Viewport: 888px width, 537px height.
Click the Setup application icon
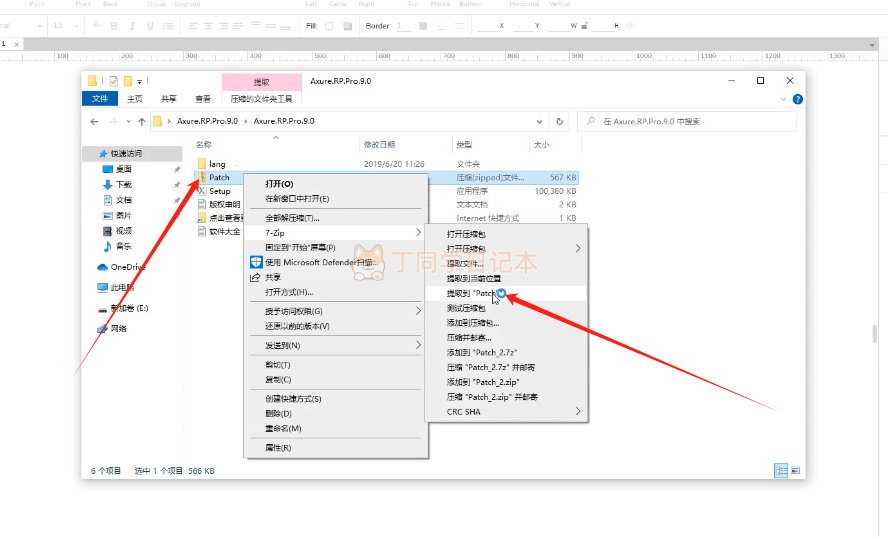(x=201, y=191)
